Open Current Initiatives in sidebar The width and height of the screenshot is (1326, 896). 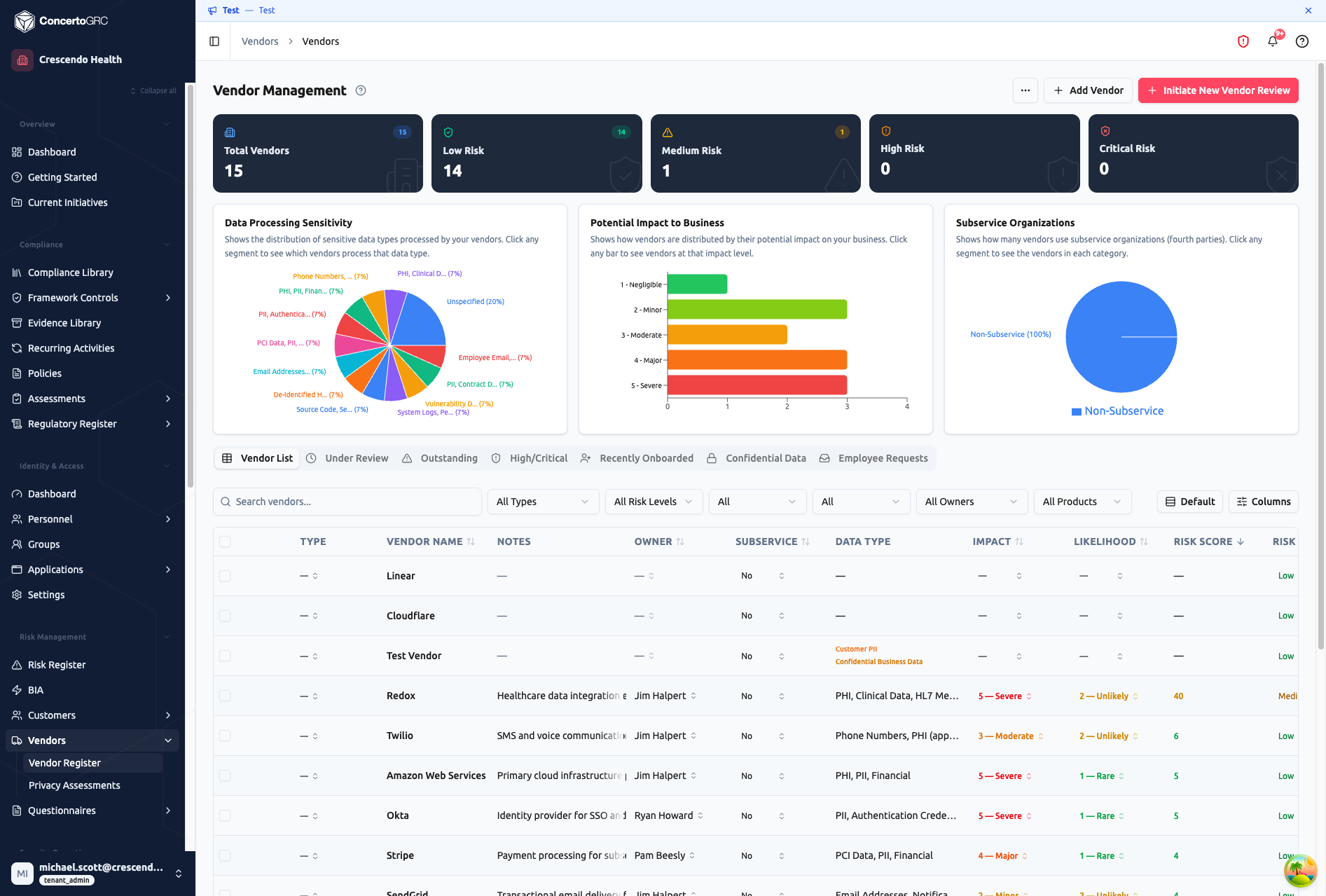[x=68, y=202]
